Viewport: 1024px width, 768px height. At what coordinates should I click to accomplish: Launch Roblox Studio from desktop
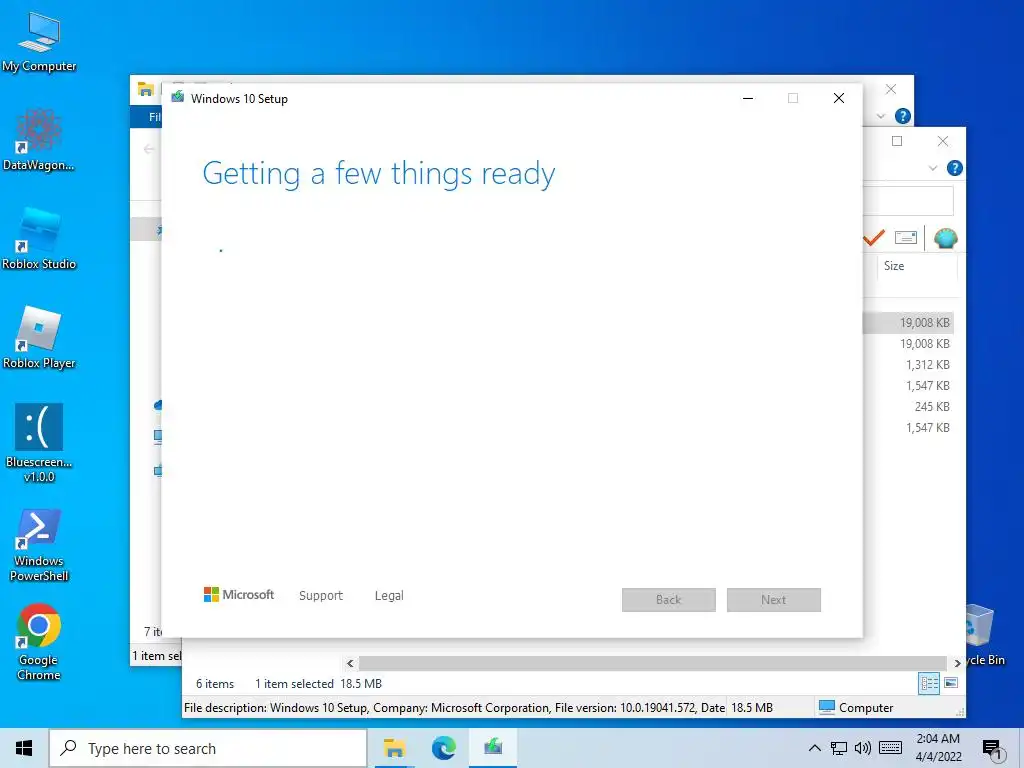click(39, 239)
